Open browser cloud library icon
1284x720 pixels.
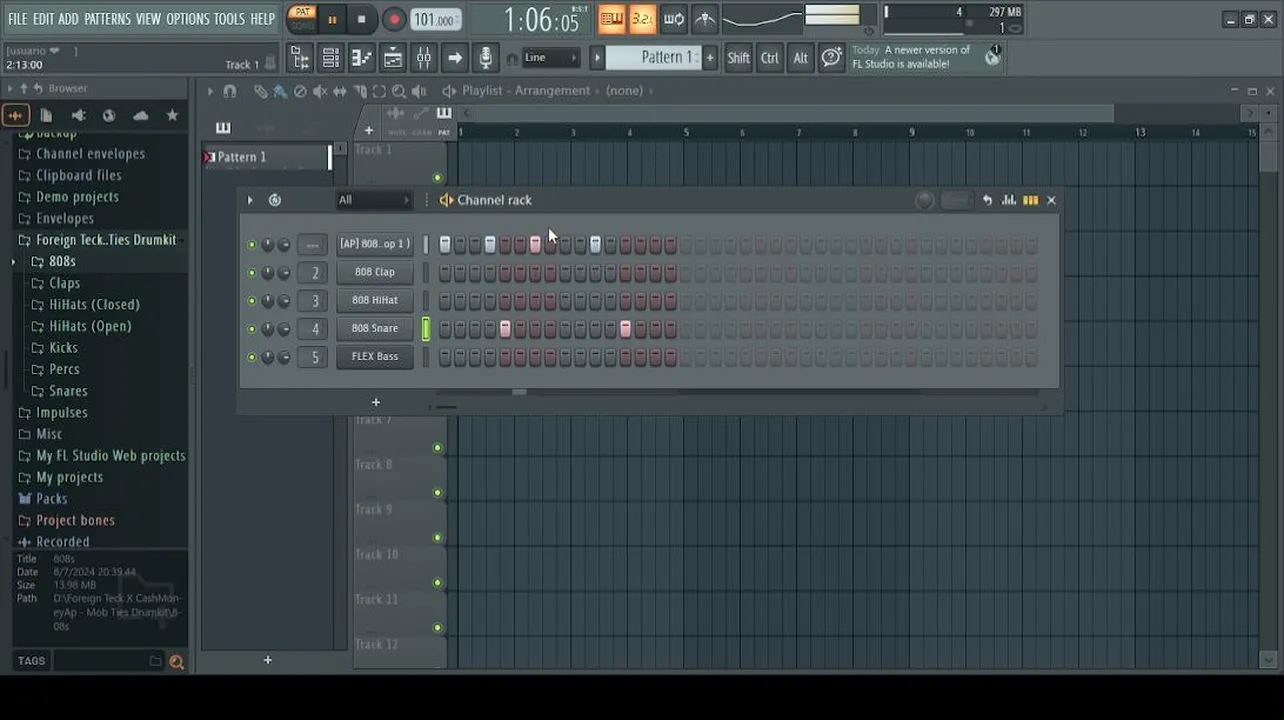[x=141, y=115]
